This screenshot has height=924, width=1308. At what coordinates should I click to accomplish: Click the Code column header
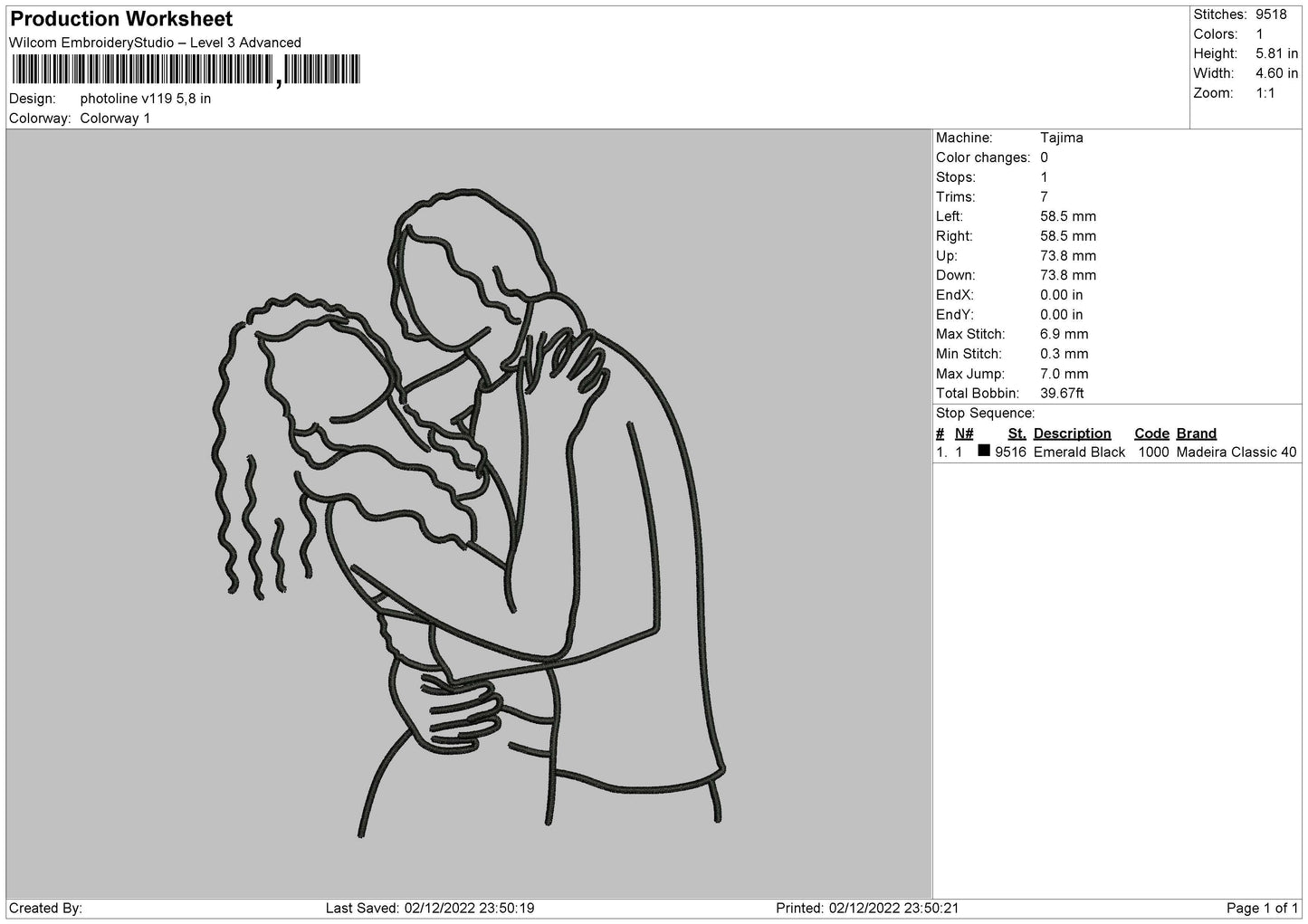click(x=1151, y=433)
